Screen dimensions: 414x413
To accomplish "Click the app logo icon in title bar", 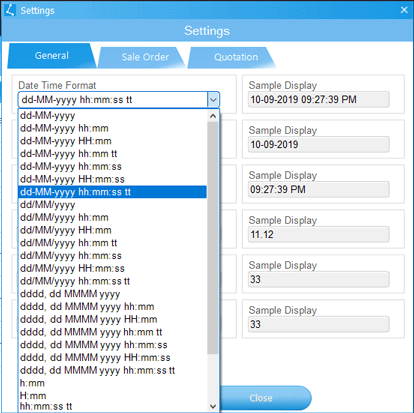I will coord(10,10).
